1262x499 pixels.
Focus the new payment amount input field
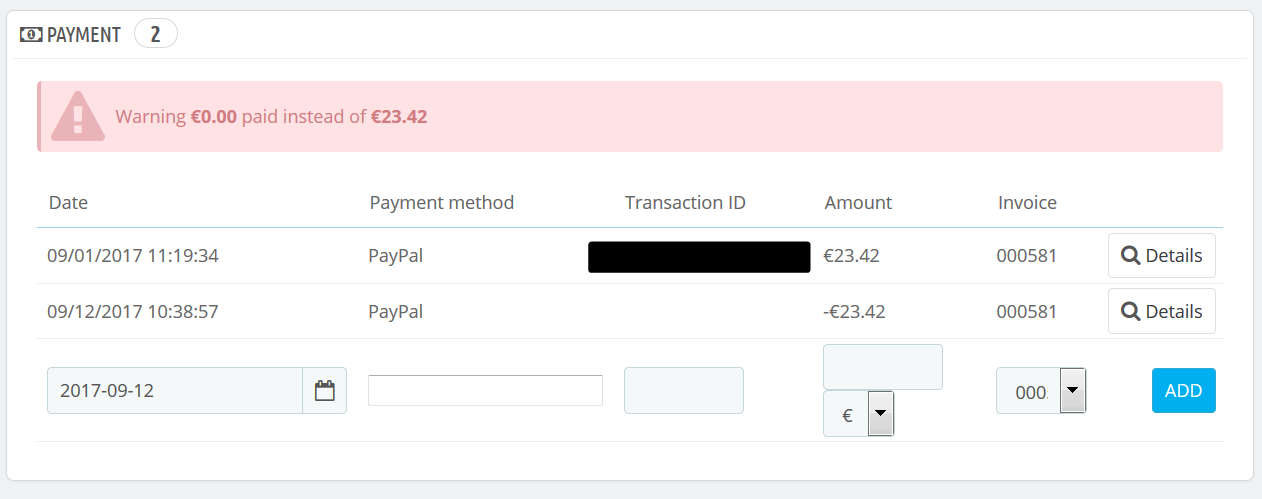[882, 367]
